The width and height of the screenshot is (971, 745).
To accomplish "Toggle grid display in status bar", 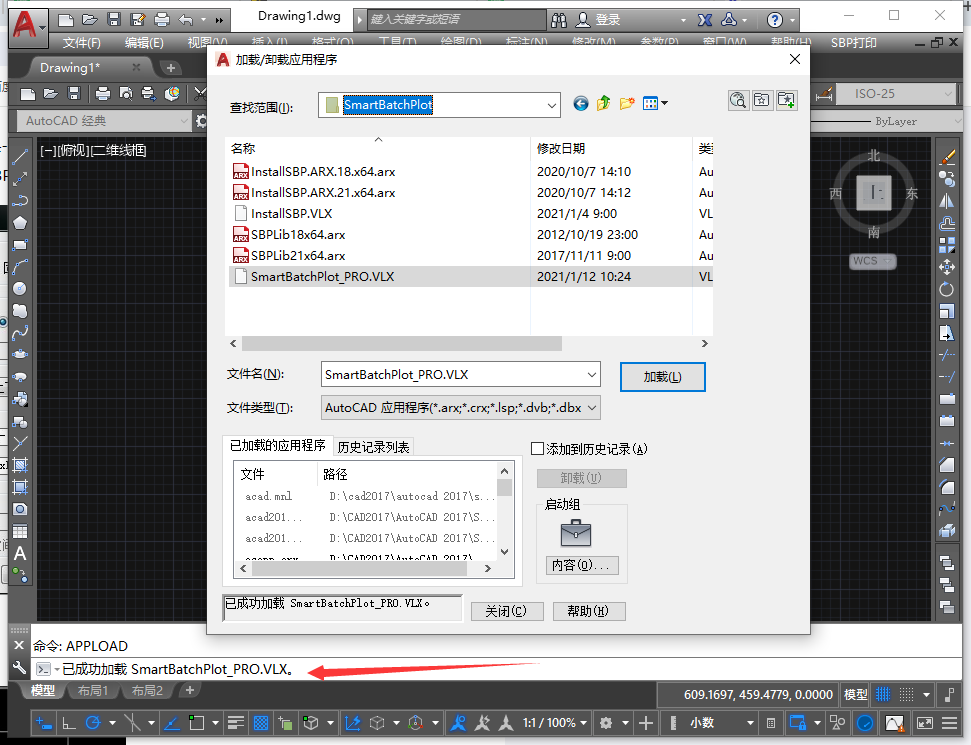I will pos(883,694).
